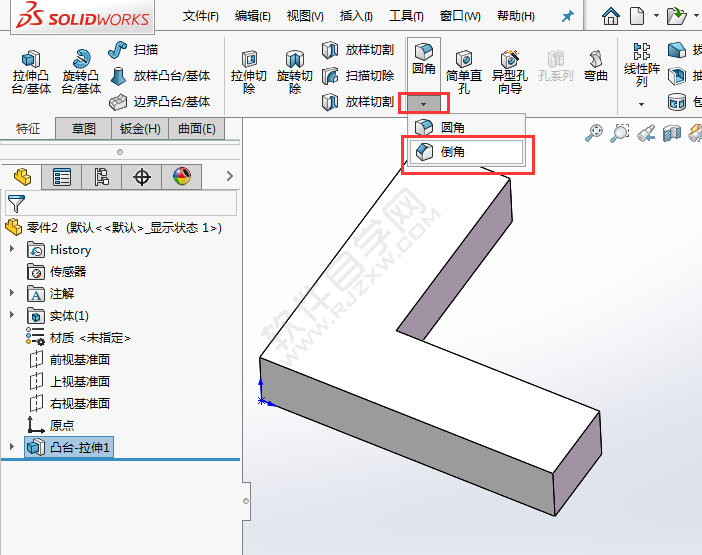The height and width of the screenshot is (555, 702).
Task: Switch to the 草图 sketch tab
Action: [84, 129]
